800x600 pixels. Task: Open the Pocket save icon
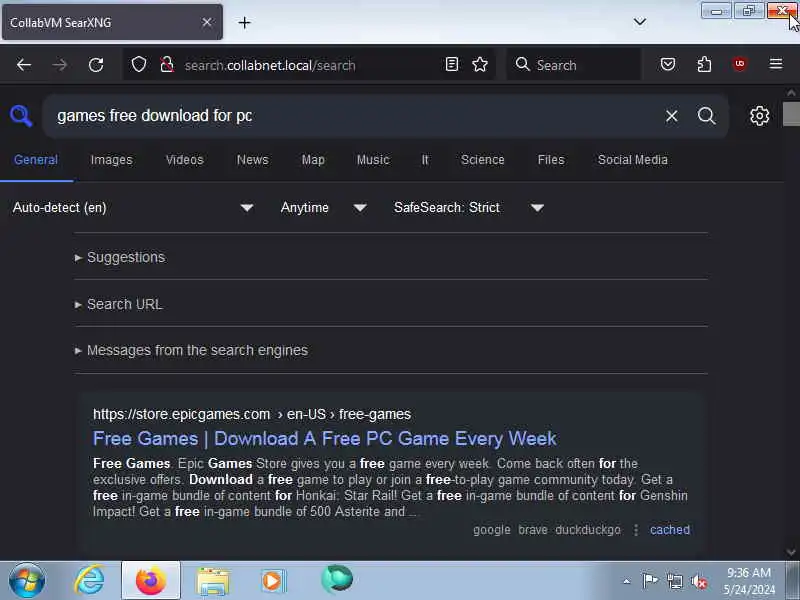tap(668, 64)
